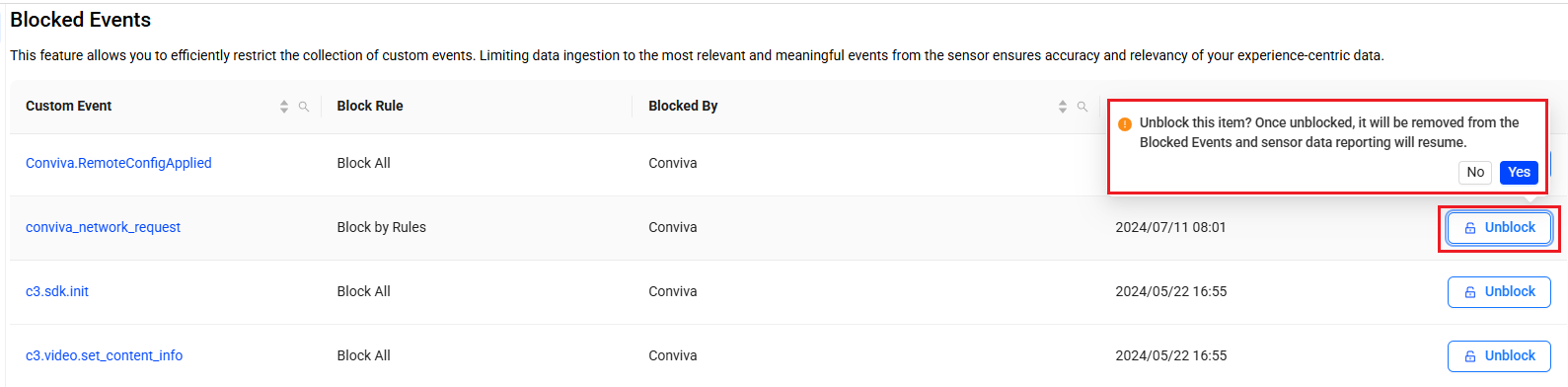Cancel unblocking with No
The width and height of the screenshot is (1568, 387).
coord(1475,172)
